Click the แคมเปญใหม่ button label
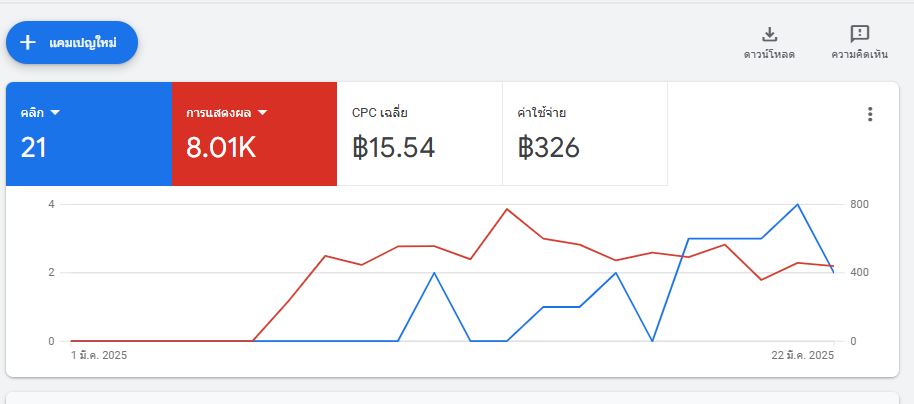The height and width of the screenshot is (404, 914). tap(83, 43)
